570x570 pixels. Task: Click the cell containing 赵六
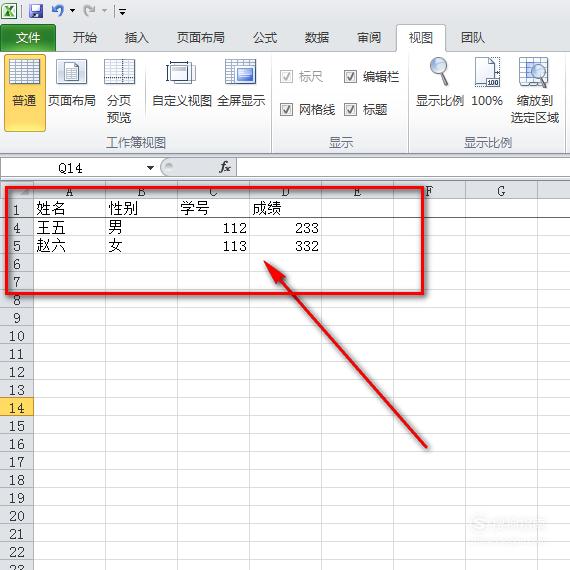(x=69, y=245)
